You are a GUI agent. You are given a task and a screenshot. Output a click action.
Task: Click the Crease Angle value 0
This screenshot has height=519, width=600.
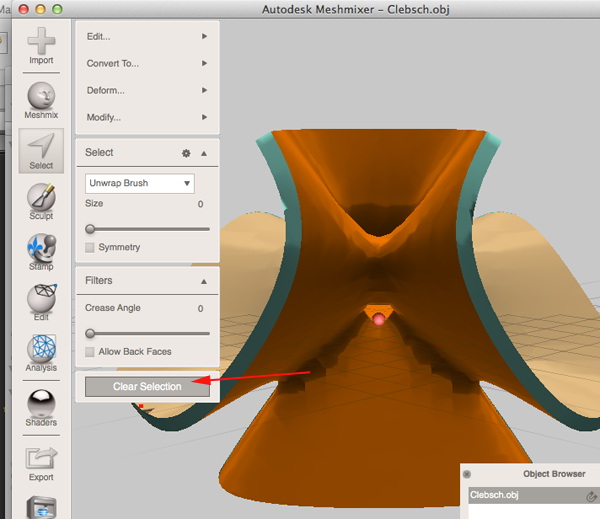(200, 308)
